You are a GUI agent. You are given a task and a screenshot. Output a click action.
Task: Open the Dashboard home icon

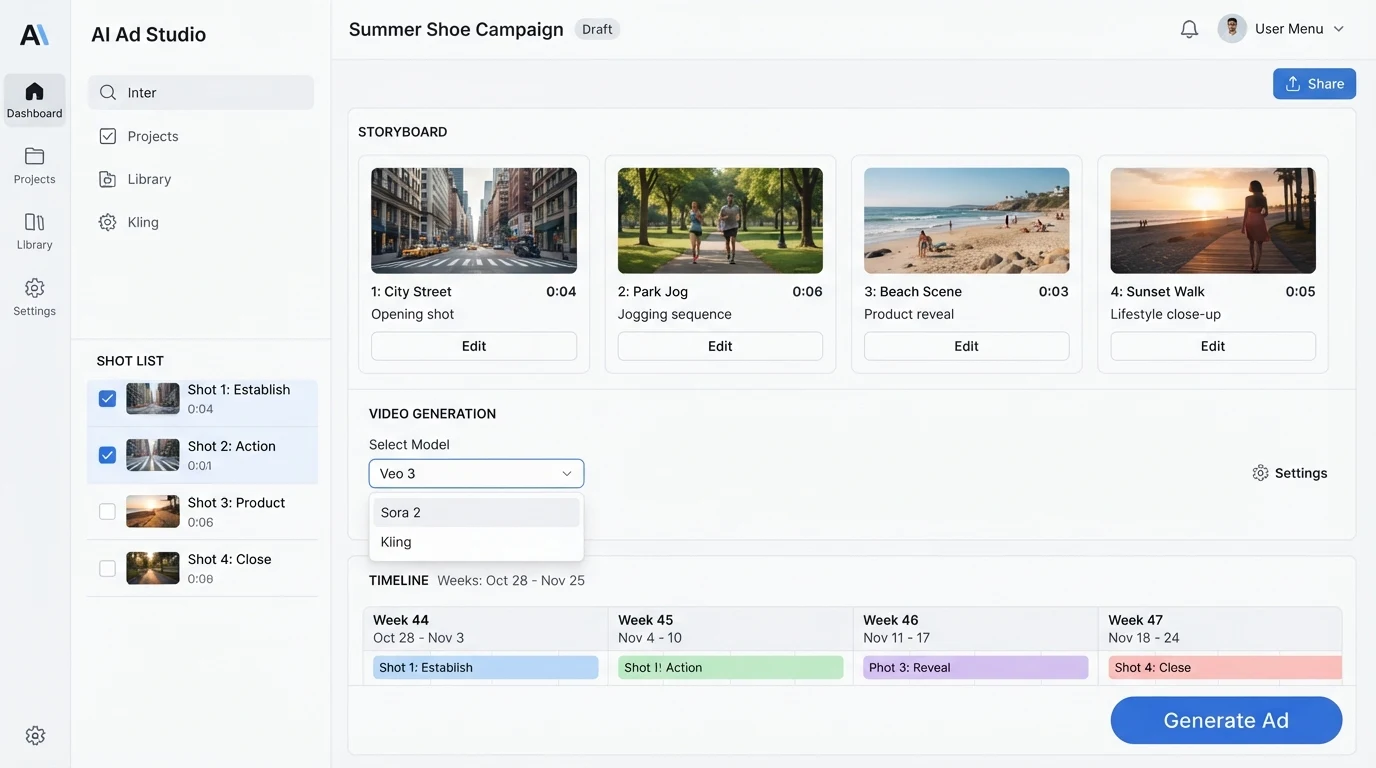pos(34,91)
